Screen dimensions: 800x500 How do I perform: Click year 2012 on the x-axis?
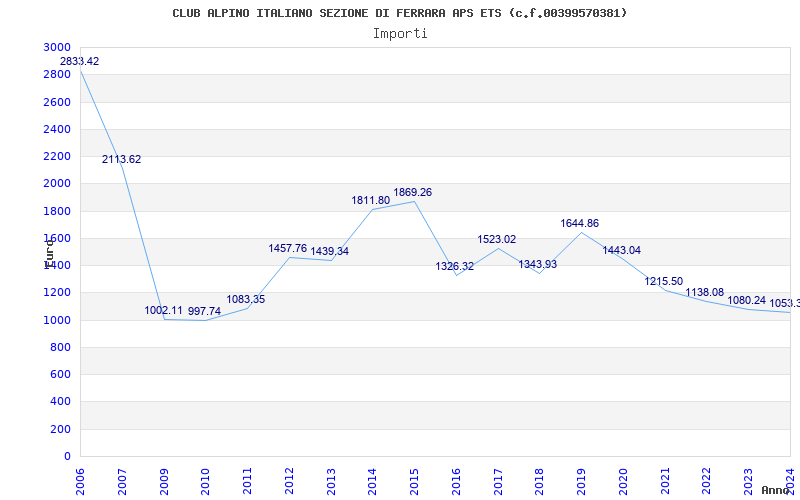289,482
